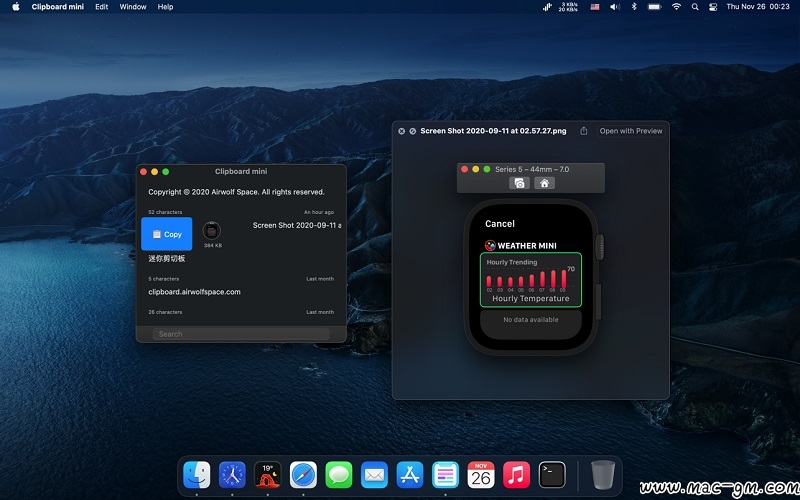This screenshot has height=500, width=800.
Task: Click the Bluetooth status icon
Action: pos(634,7)
